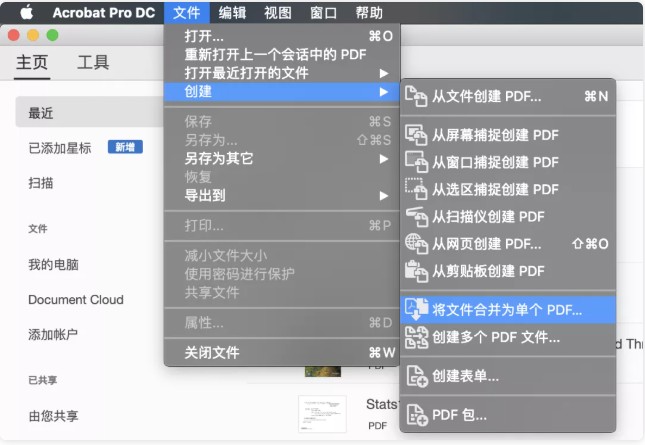Switch to the 工具 tab
The width and height of the screenshot is (645, 445).
click(93, 62)
